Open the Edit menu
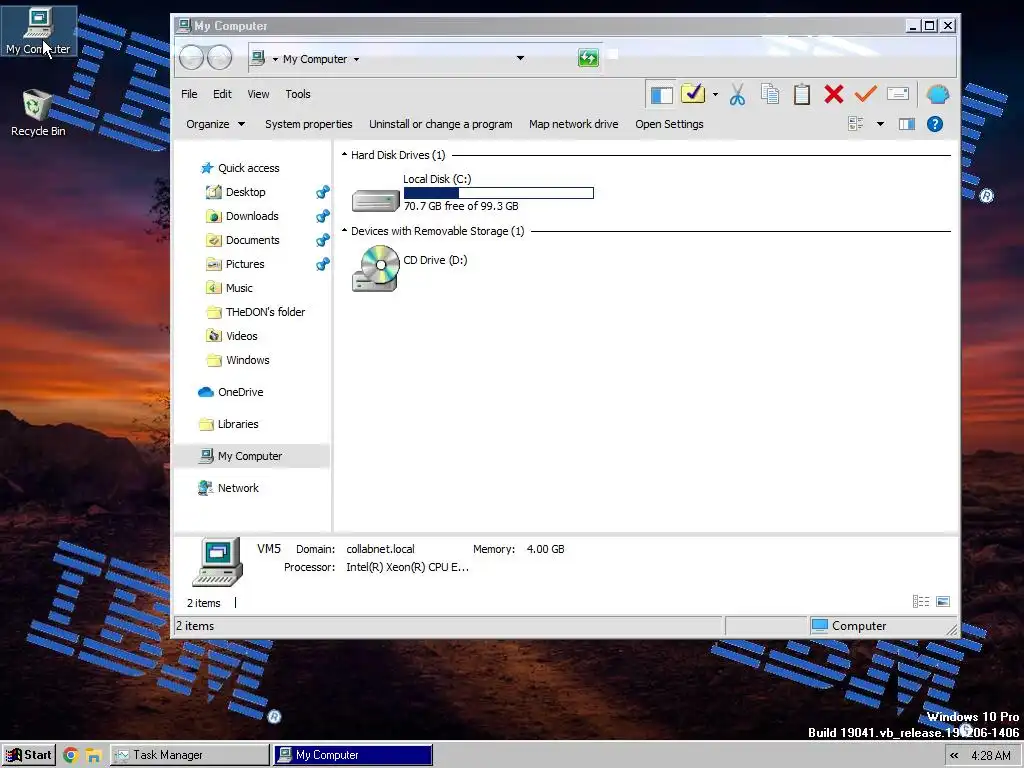 coord(222,94)
